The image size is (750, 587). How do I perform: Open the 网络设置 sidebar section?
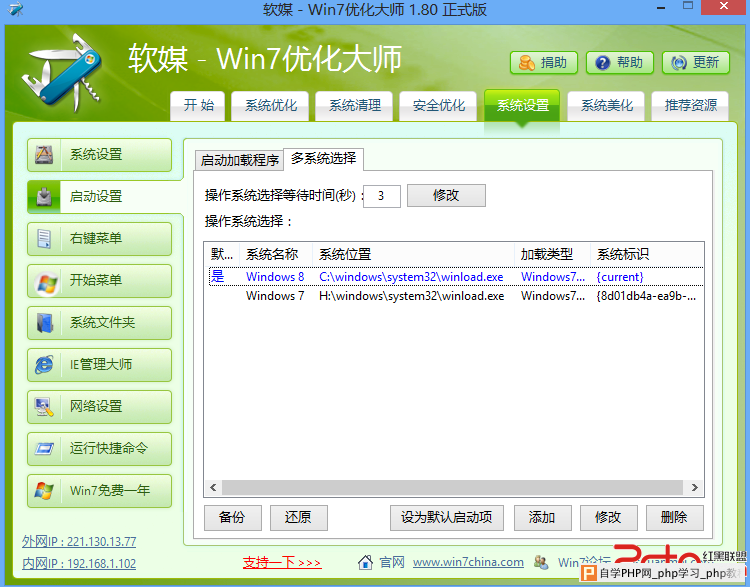(x=99, y=407)
